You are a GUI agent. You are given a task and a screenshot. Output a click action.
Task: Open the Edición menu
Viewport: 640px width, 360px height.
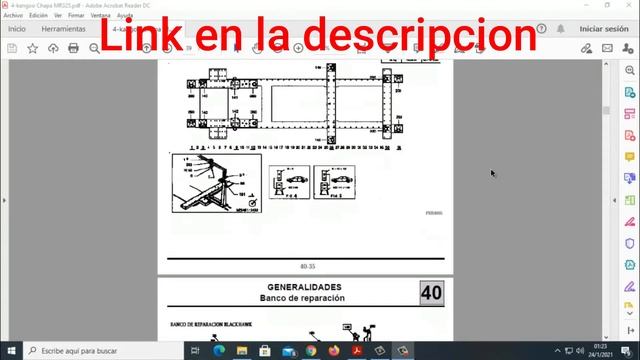click(38, 15)
